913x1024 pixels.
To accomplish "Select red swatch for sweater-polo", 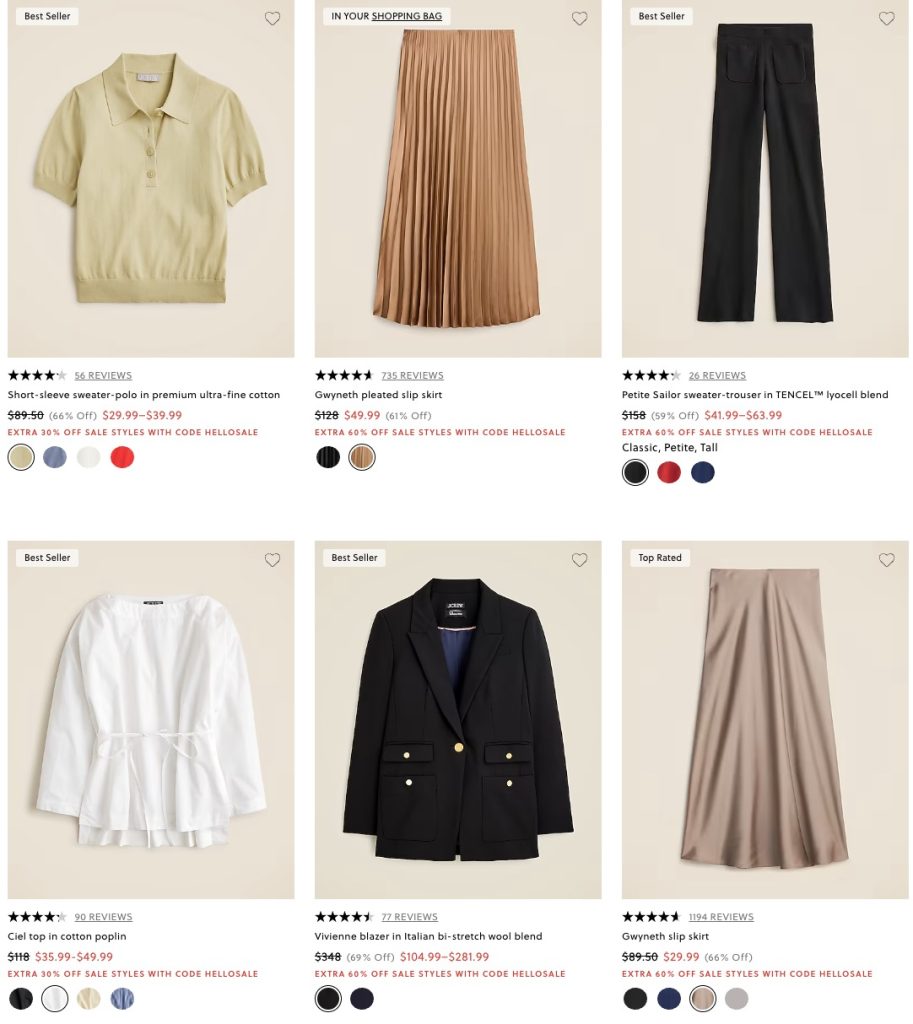I will tap(122, 457).
